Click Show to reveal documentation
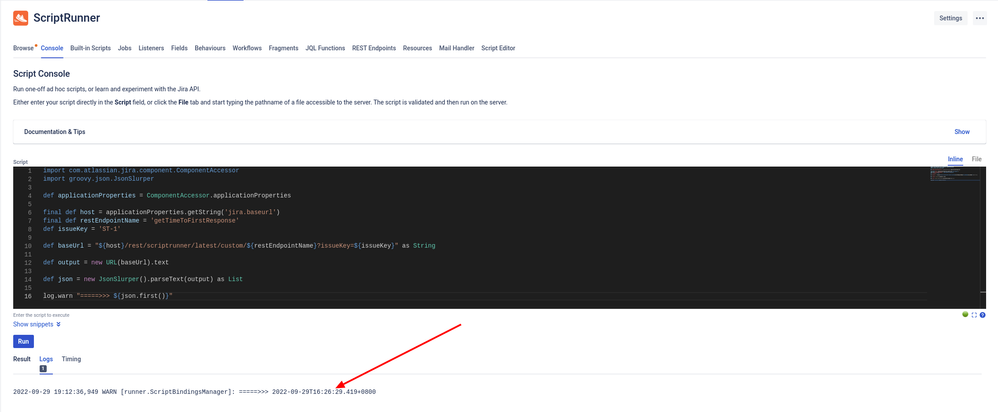 point(961,131)
